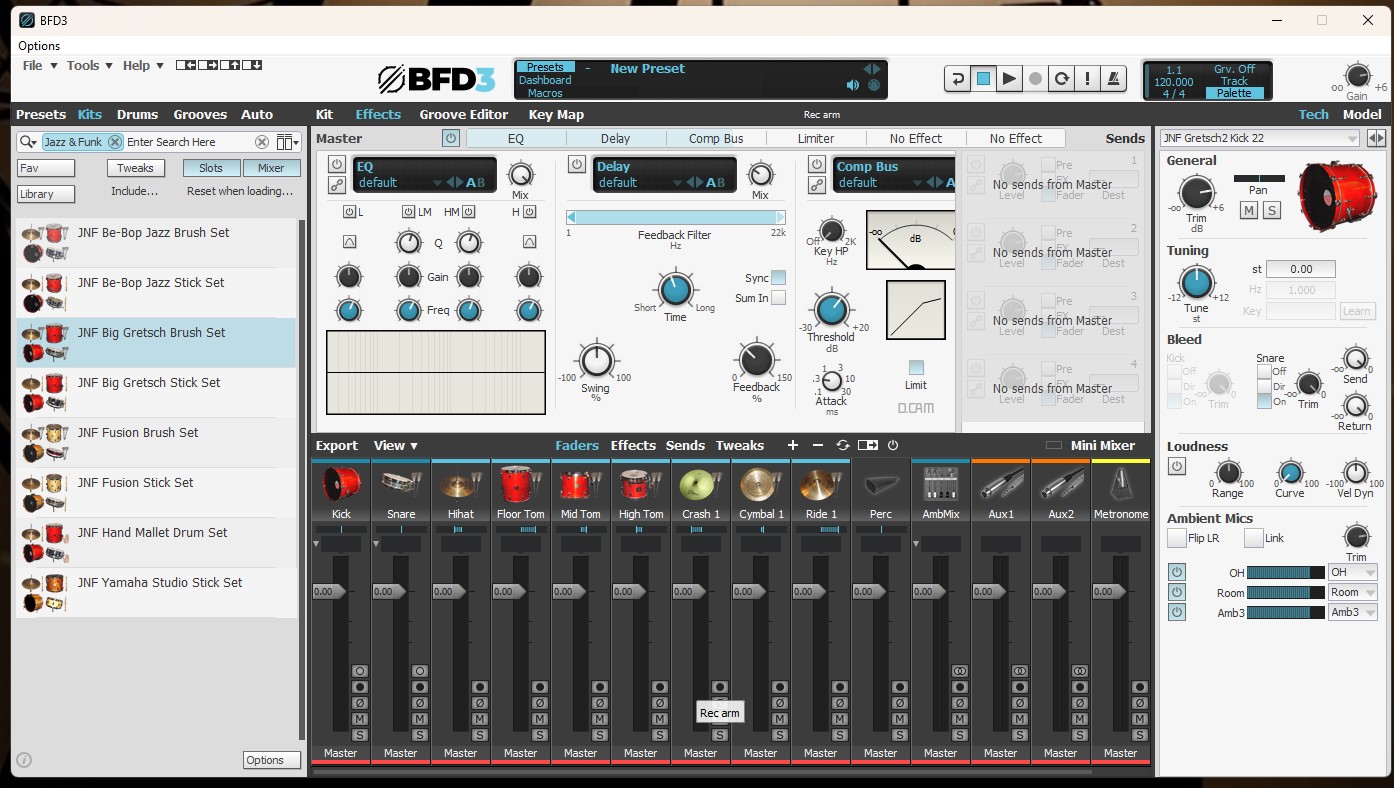
Task: Toggle the OH ambient mic power
Action: pyautogui.click(x=1177, y=573)
